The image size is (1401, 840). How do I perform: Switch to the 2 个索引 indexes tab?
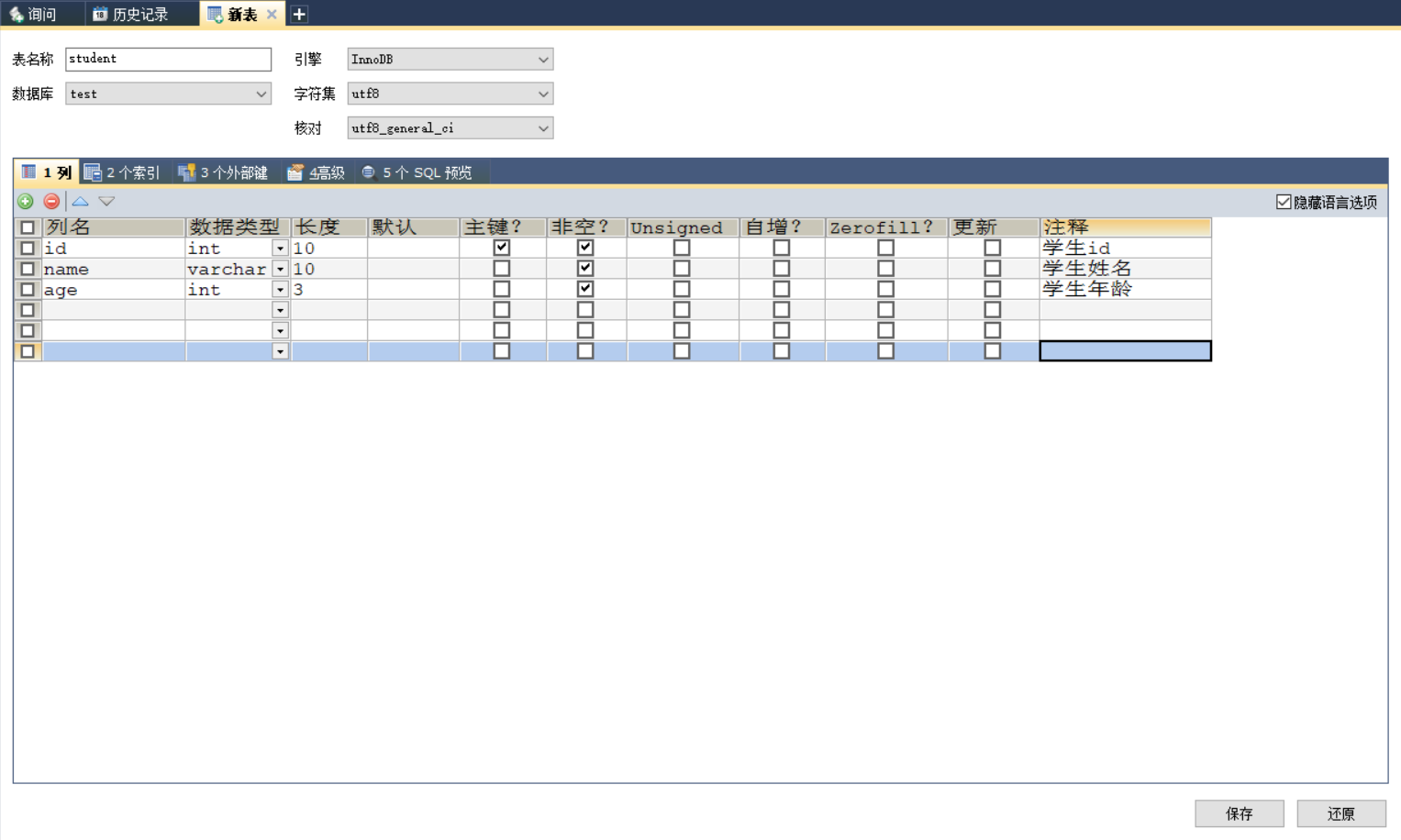[x=122, y=172]
